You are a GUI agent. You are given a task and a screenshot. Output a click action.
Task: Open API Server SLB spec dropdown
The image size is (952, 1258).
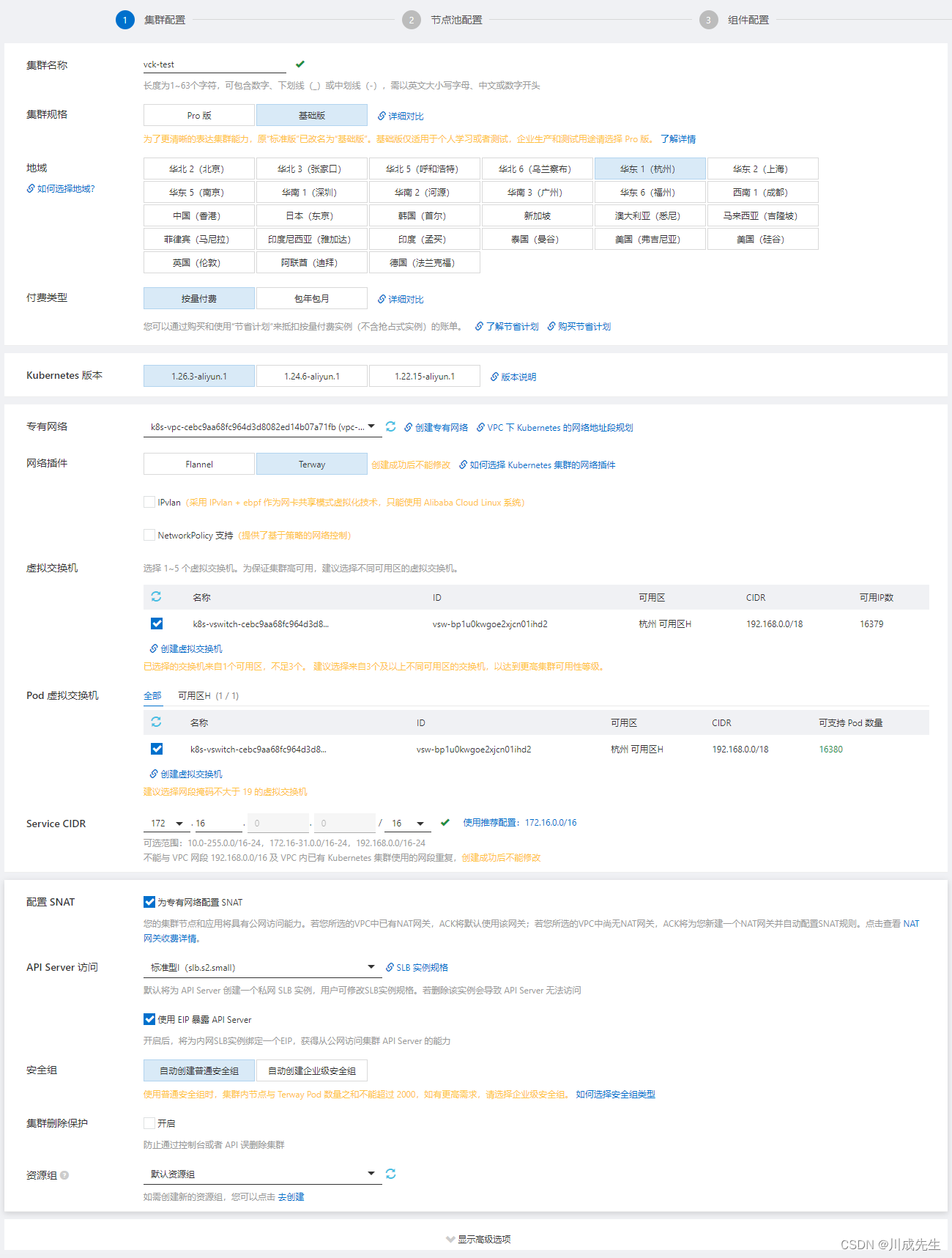263,968
